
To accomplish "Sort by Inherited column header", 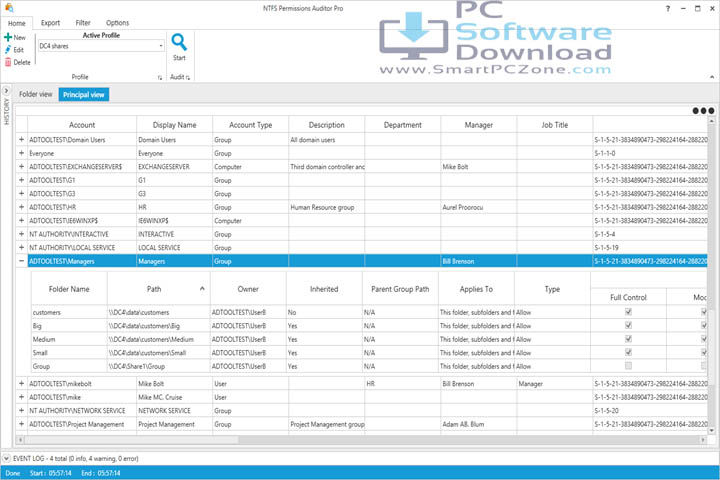I will coord(324,289).
